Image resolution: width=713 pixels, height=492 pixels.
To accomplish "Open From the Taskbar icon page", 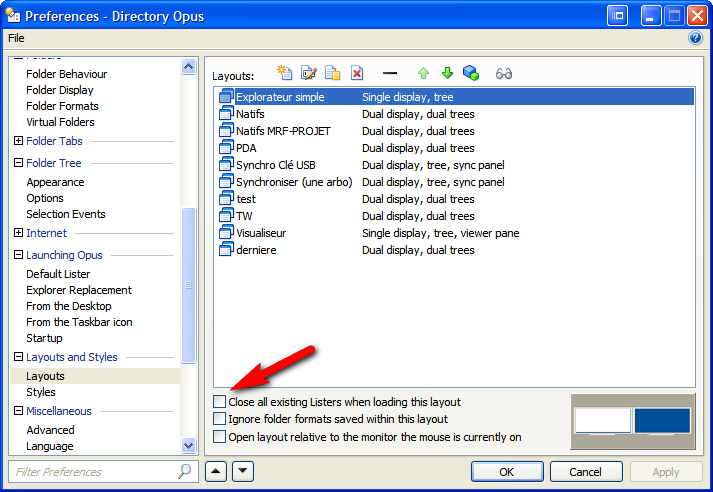I will tap(79, 321).
